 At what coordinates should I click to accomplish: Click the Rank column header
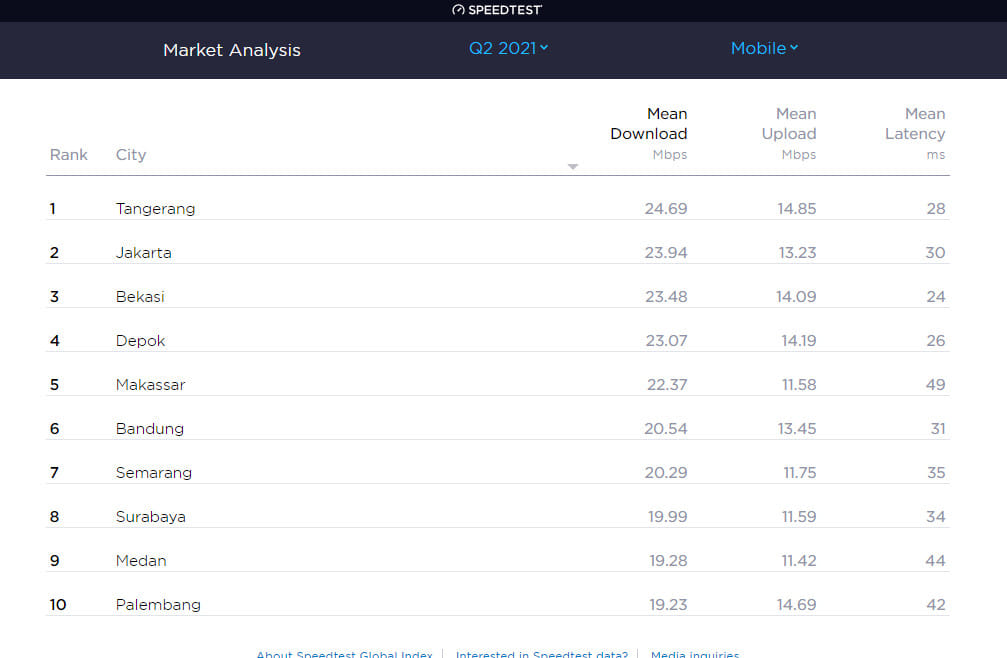pos(69,155)
